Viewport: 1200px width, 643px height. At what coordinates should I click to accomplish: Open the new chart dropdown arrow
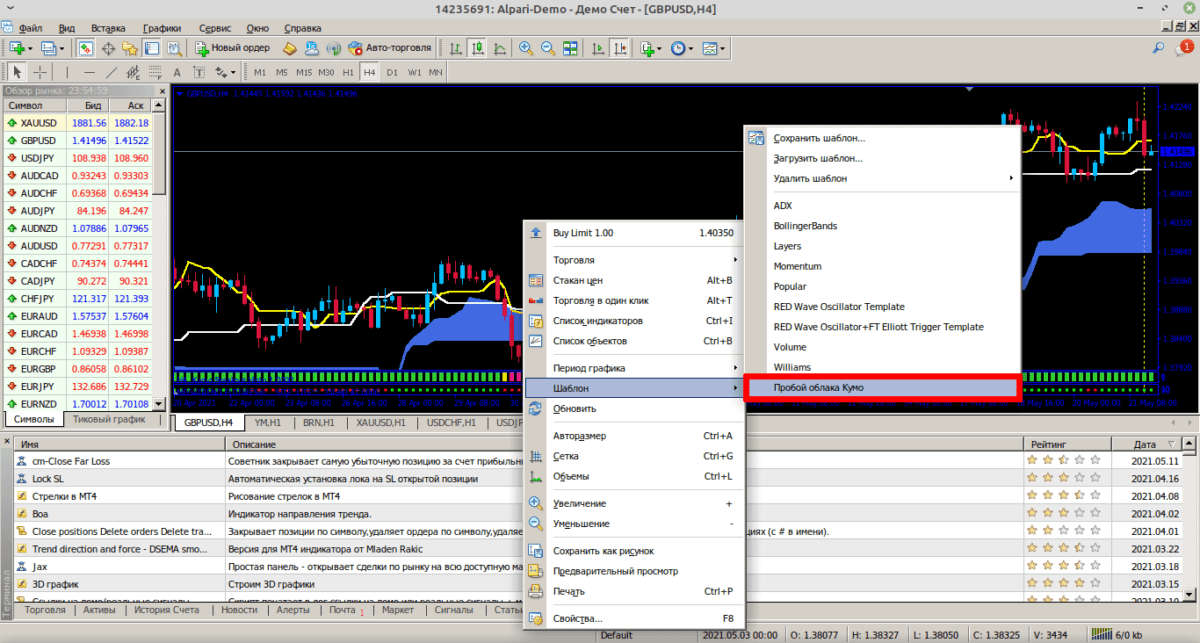coord(30,48)
